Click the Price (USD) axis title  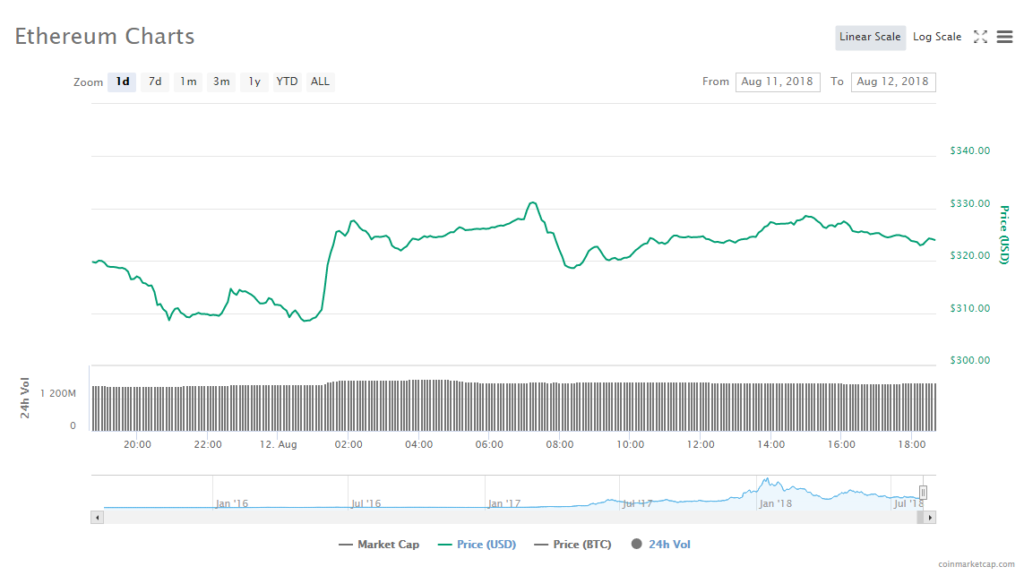point(1004,235)
